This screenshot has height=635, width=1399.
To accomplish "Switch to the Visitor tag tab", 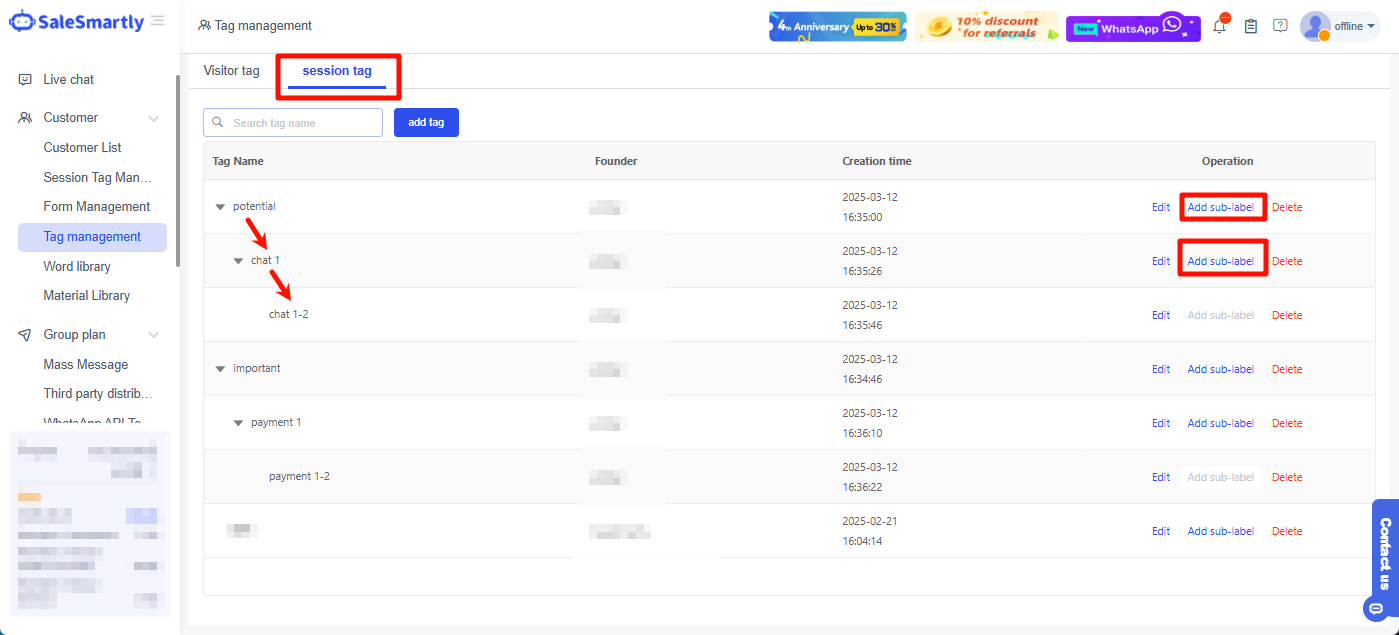I will [x=231, y=71].
